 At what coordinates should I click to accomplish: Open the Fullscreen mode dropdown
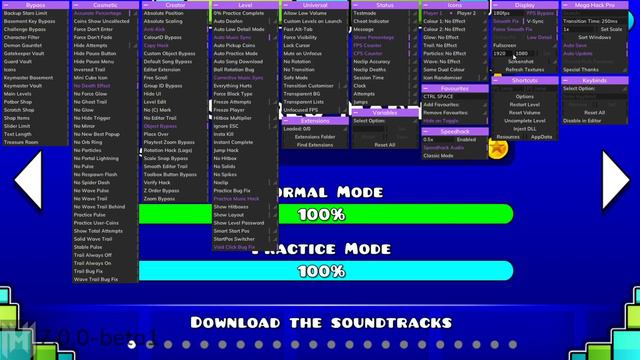[524, 45]
